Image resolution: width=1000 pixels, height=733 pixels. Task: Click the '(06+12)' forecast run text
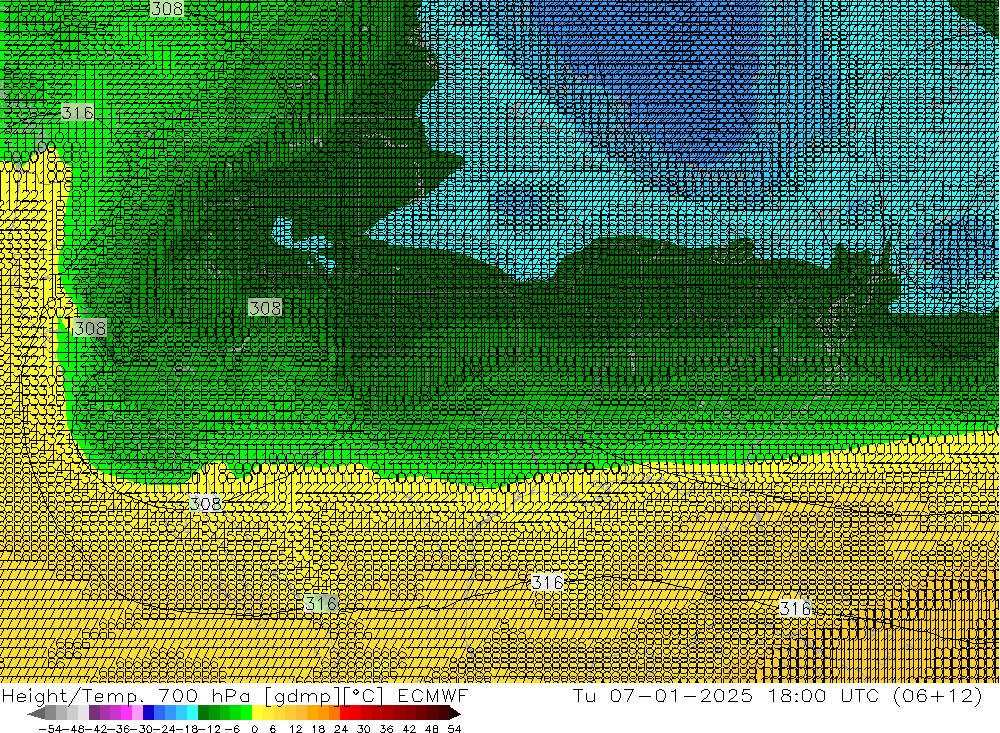click(x=938, y=696)
